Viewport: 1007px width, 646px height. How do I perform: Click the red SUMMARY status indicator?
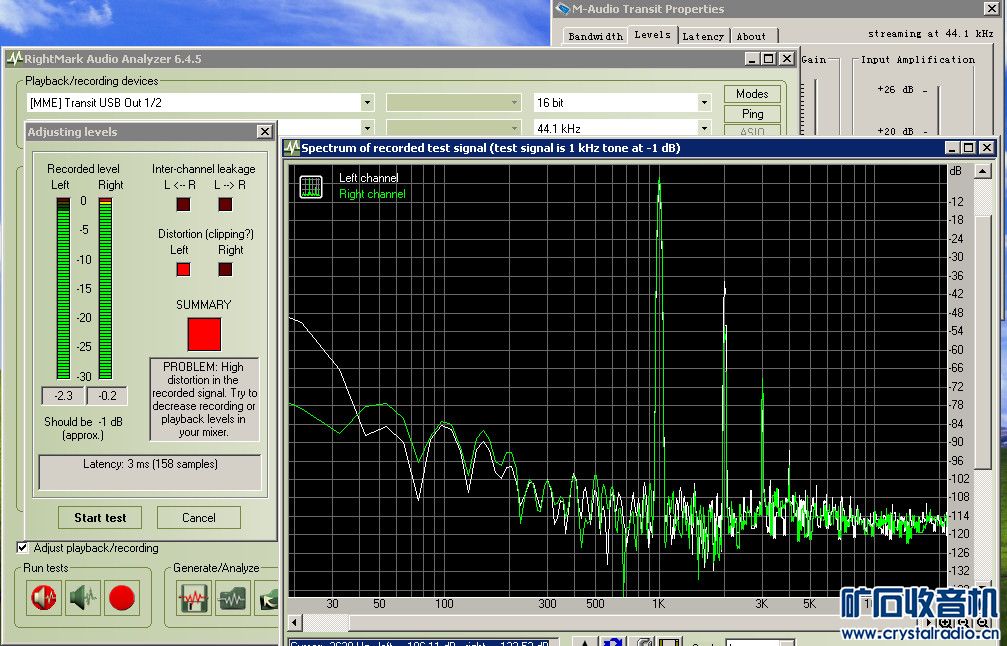204,334
